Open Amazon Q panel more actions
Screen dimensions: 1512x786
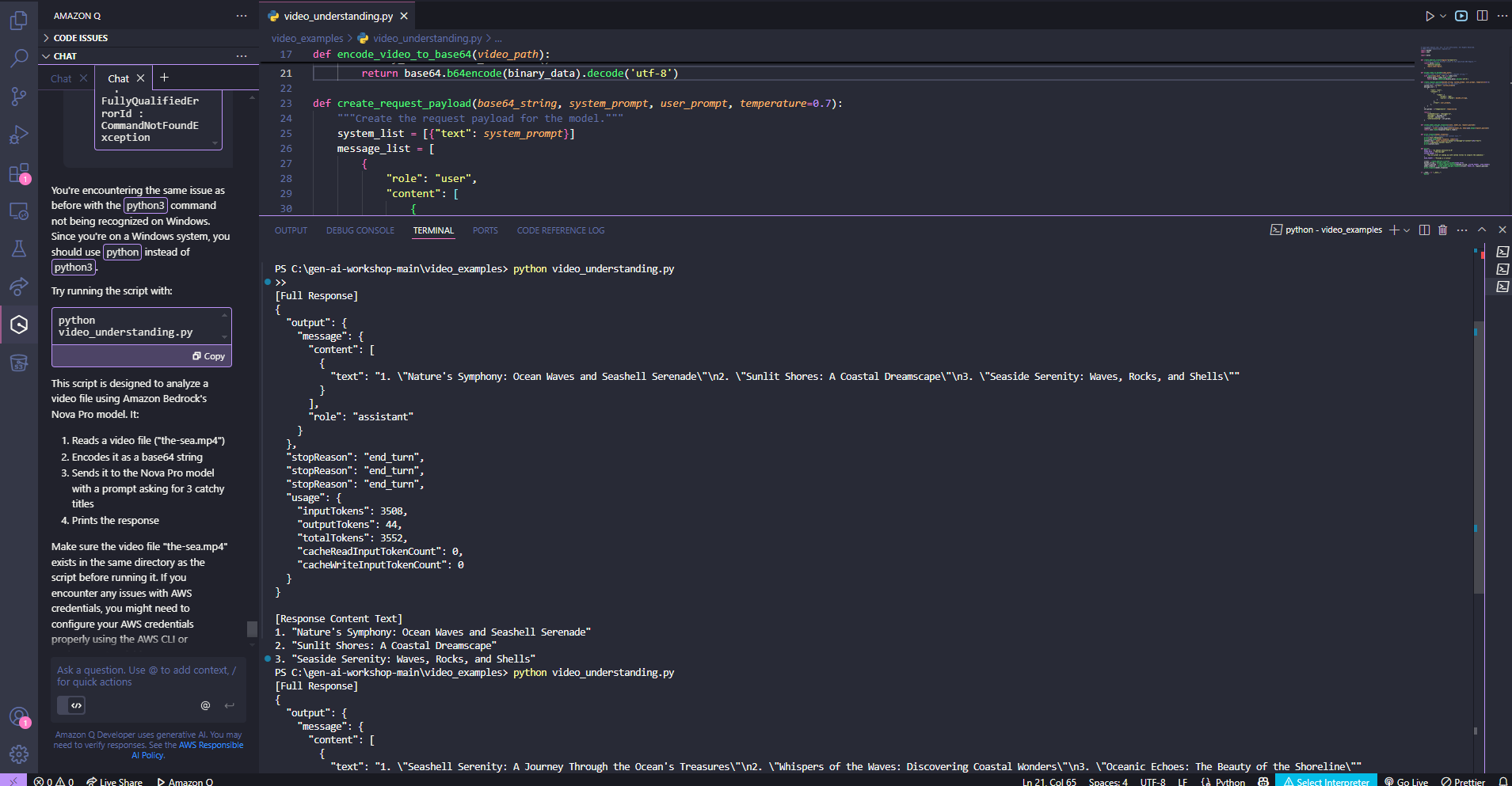(242, 16)
